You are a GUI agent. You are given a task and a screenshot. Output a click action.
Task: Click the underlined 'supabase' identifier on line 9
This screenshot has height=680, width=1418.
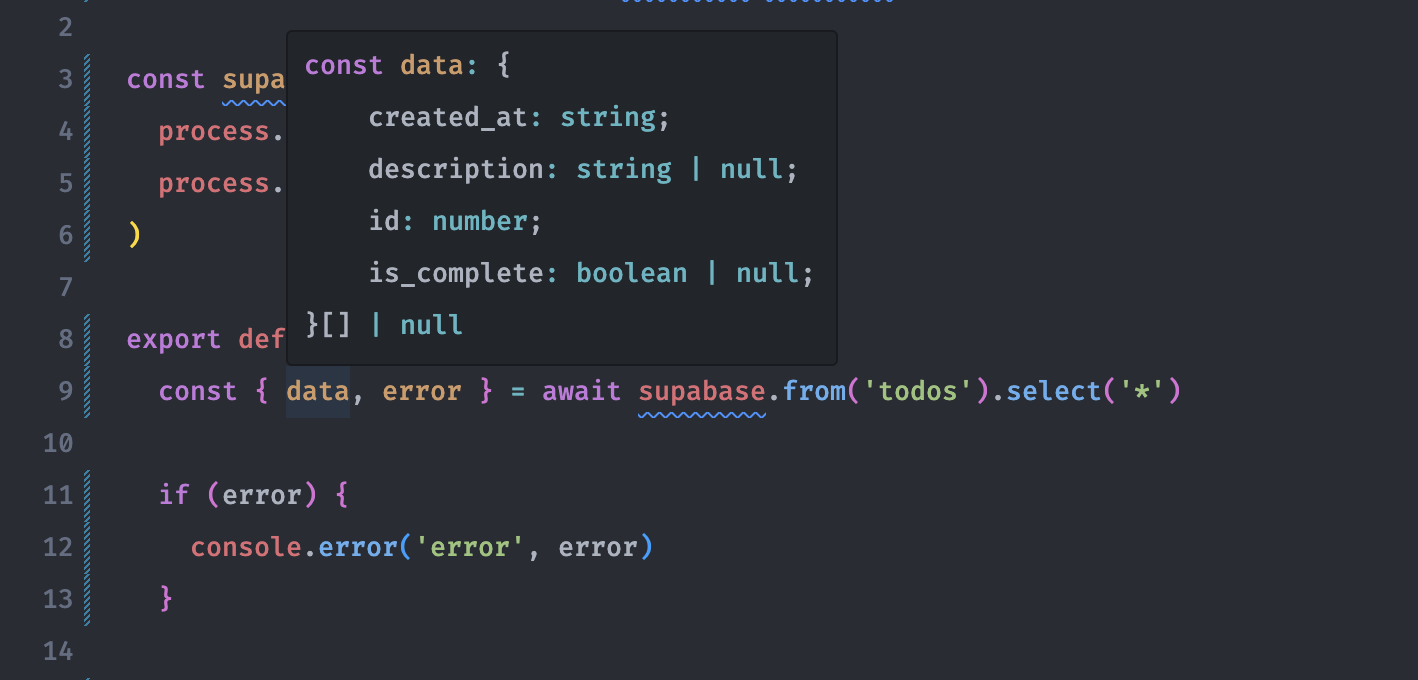702,391
